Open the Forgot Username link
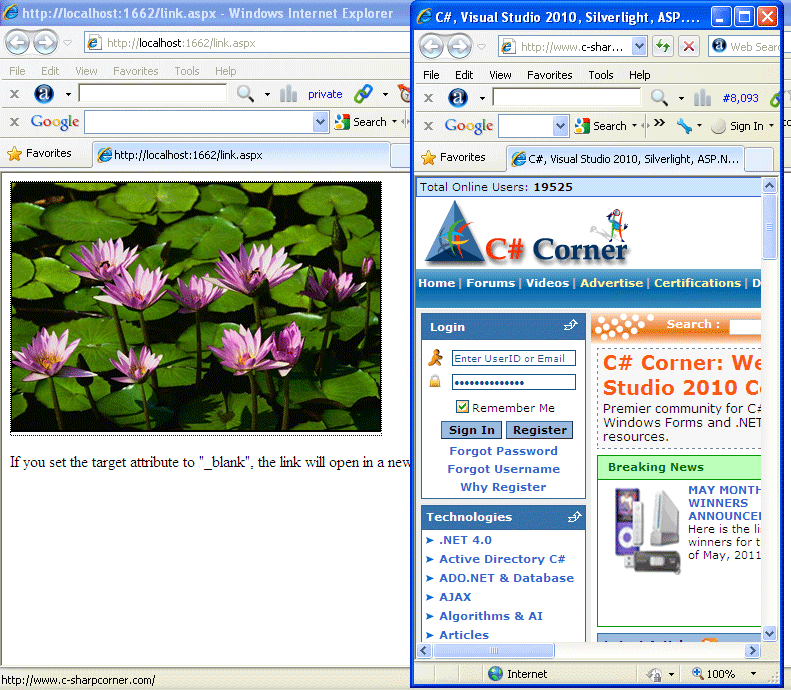The image size is (791, 690). coord(503,469)
